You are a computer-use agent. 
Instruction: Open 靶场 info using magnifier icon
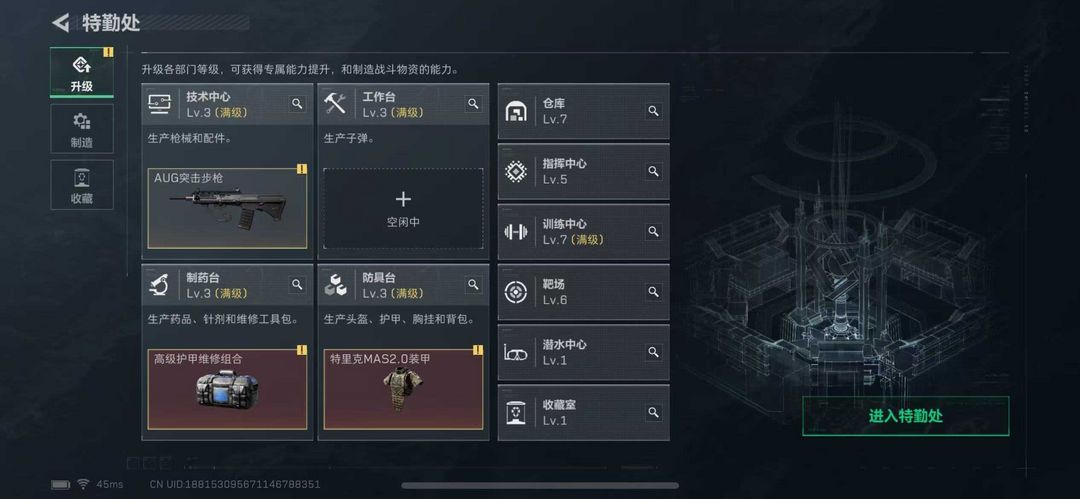(653, 292)
